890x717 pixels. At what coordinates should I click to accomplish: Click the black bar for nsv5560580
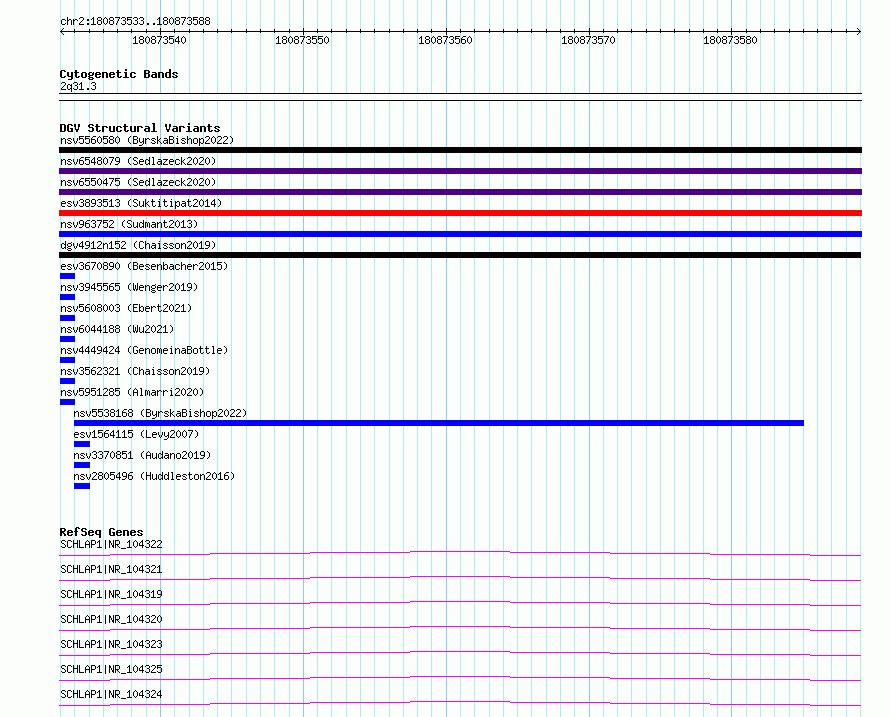click(460, 150)
